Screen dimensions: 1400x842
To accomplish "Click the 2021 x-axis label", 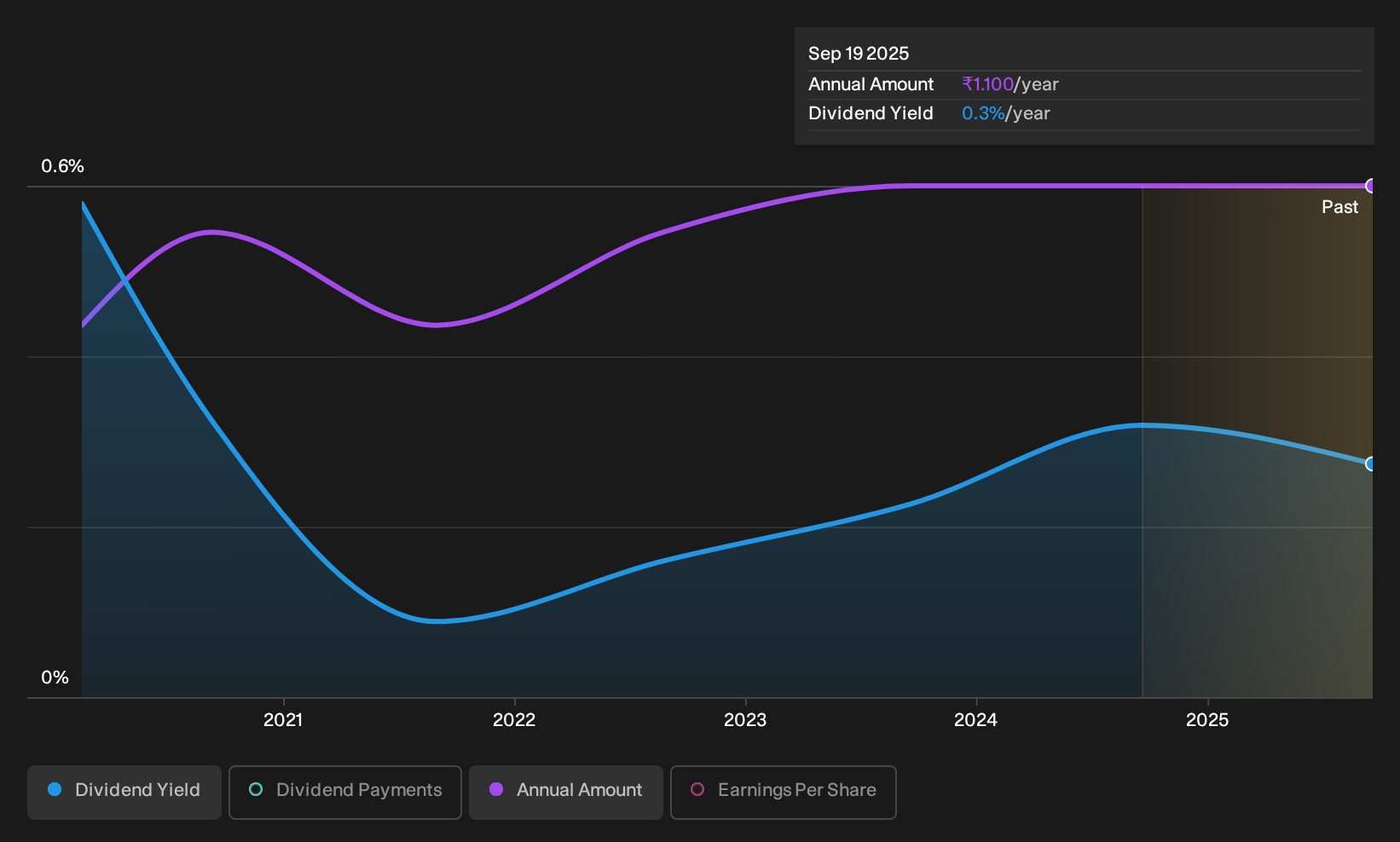I will click(283, 720).
